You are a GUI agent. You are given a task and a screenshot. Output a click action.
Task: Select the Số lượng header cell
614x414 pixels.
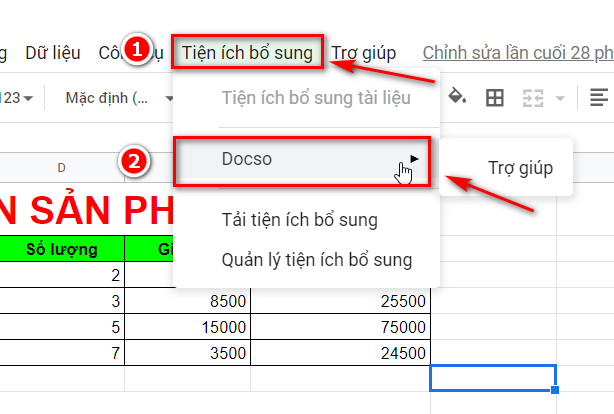[x=62, y=249]
